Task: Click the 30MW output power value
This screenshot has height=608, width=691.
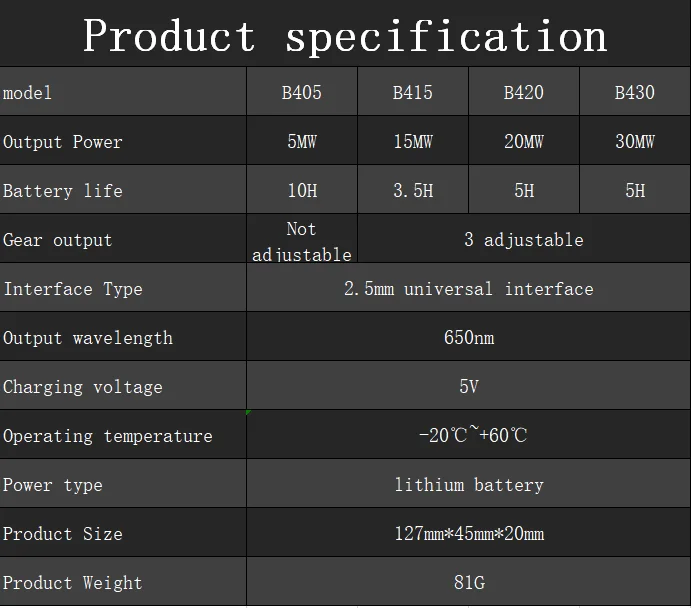Action: 634,142
